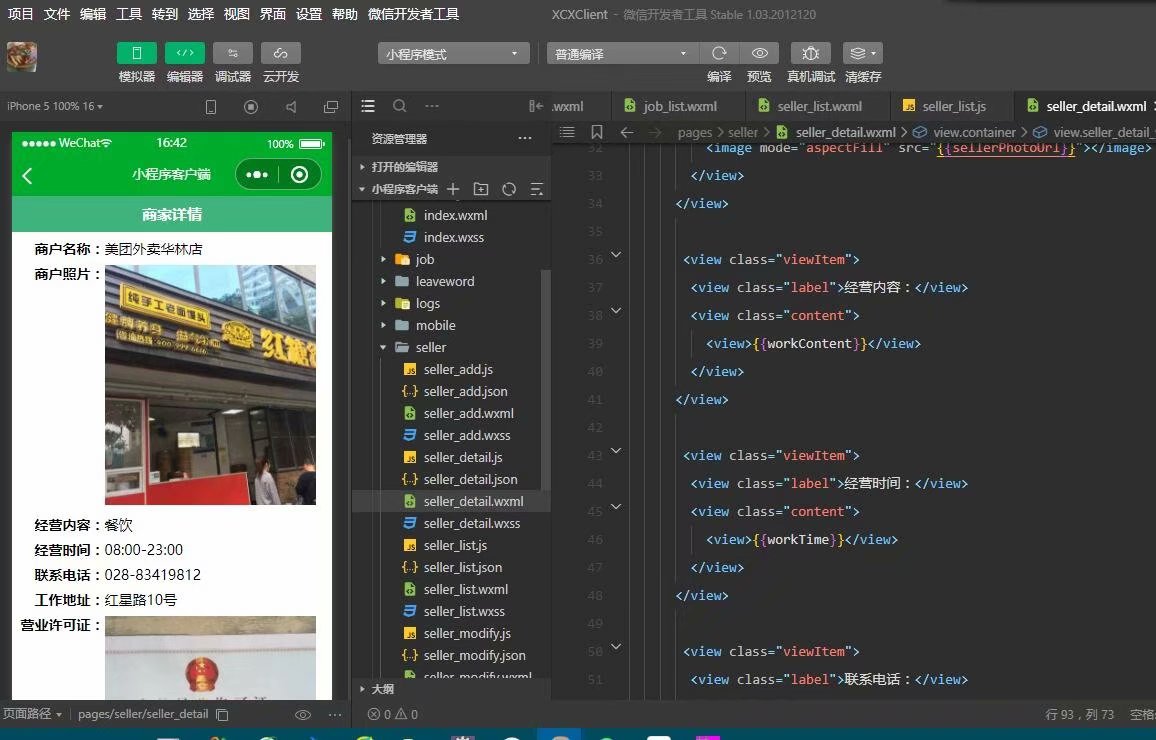Click the new folder icon

pyautogui.click(x=481, y=189)
